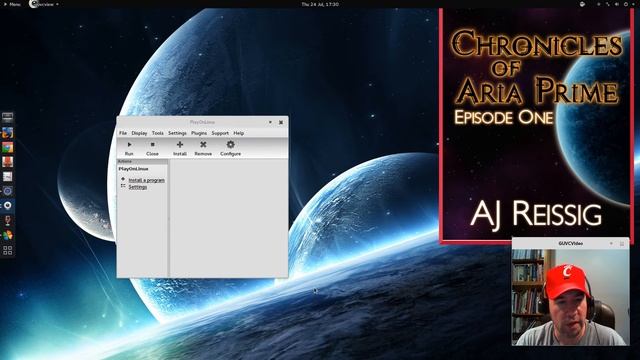Screen dimensions: 640x360
Task: Click the Run play icon in PlayOnLinux toolbar
Action: [x=129, y=144]
